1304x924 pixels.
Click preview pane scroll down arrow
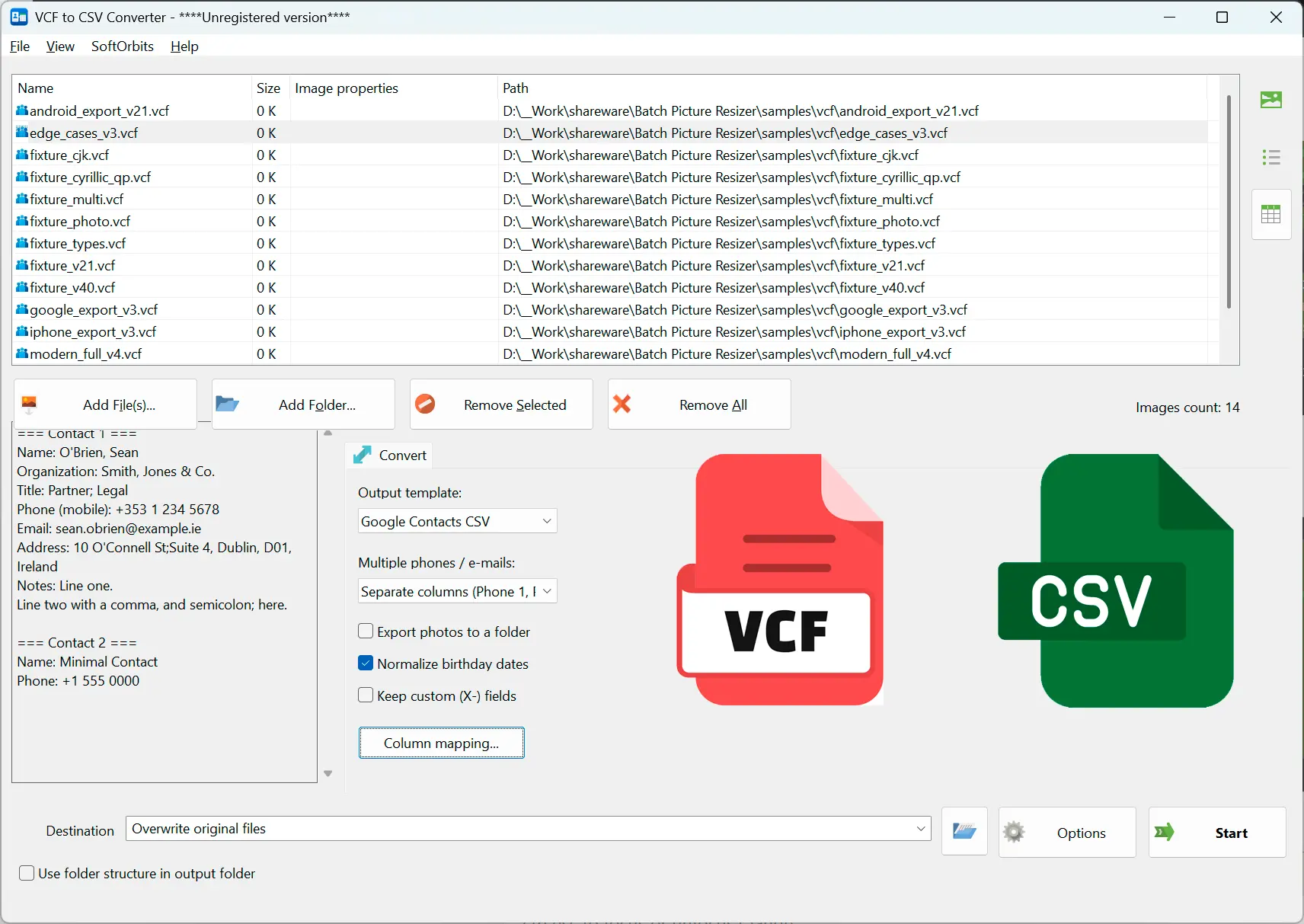328,773
